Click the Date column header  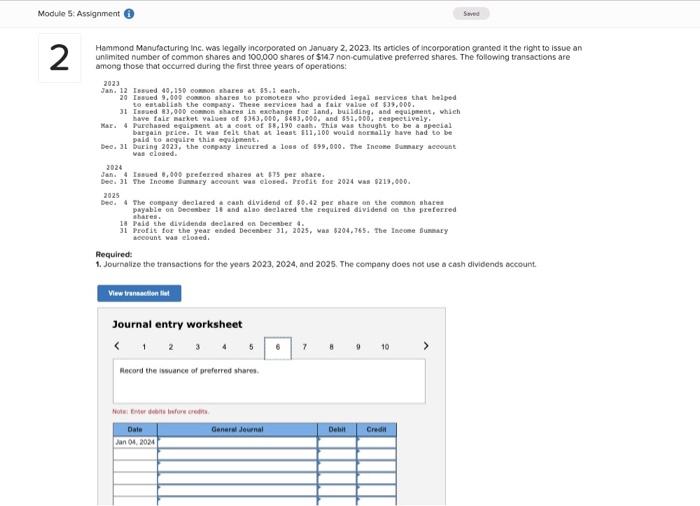[x=135, y=430]
